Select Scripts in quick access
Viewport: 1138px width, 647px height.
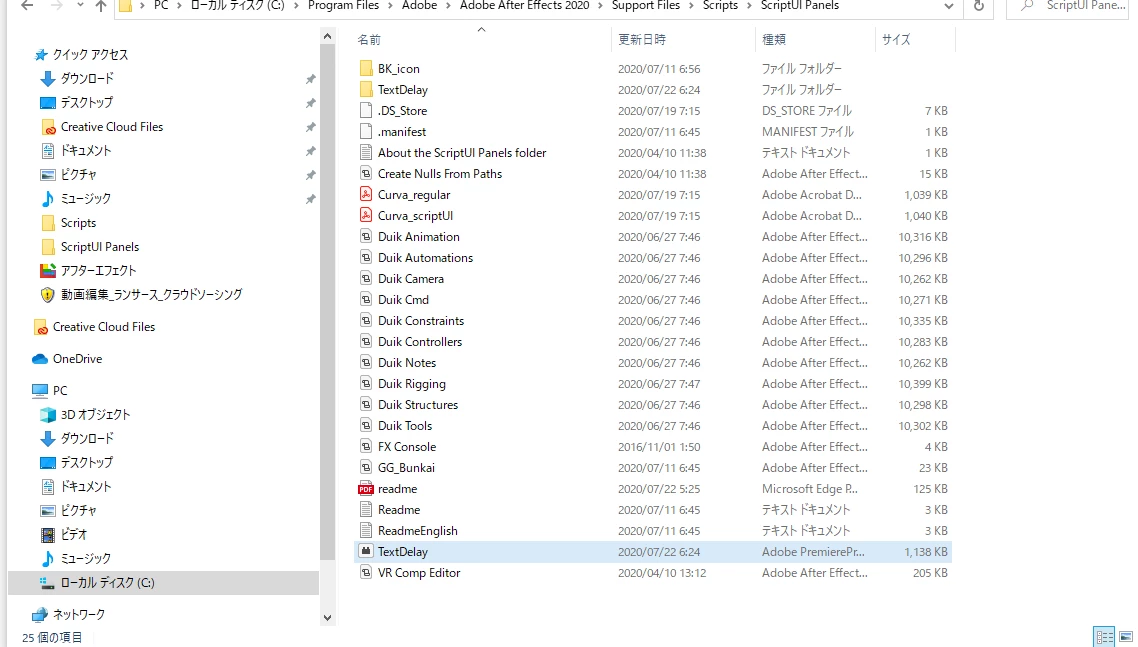coord(78,223)
